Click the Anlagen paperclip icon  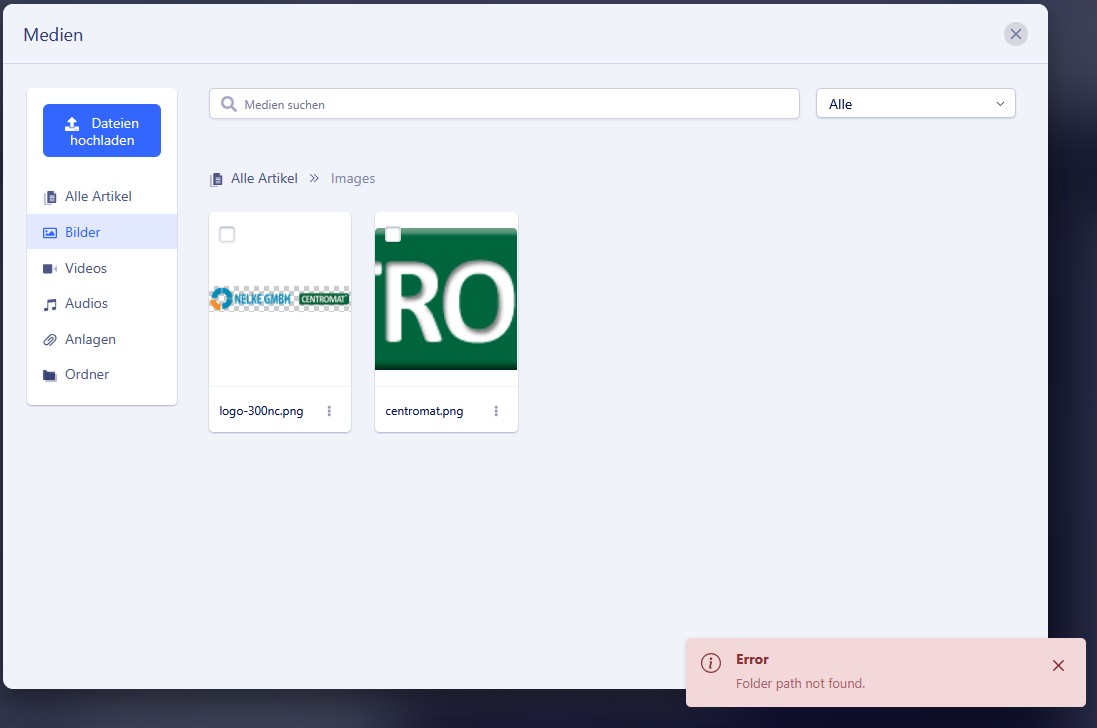pyautogui.click(x=50, y=340)
